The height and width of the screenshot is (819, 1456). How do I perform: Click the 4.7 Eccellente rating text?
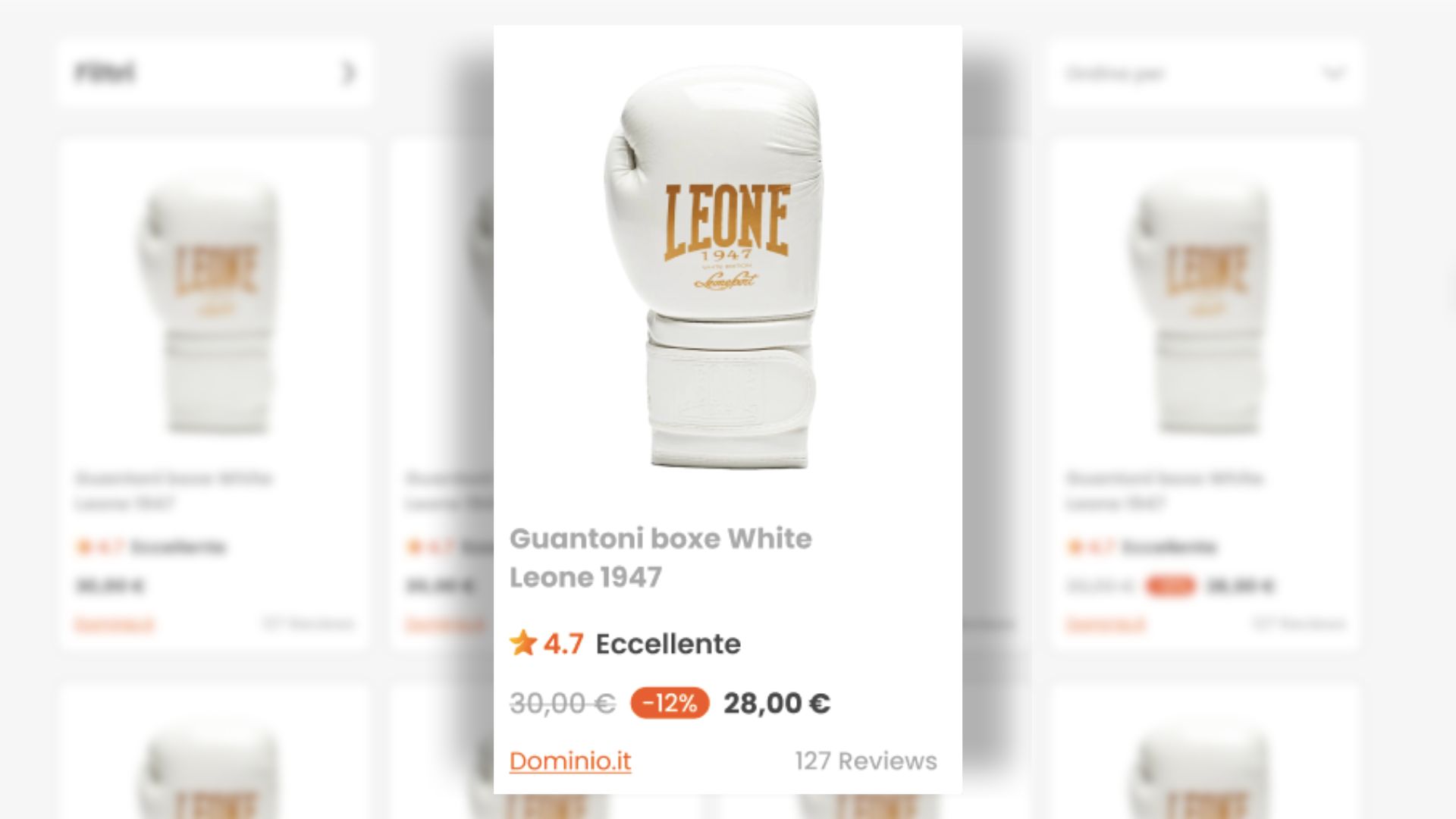642,644
